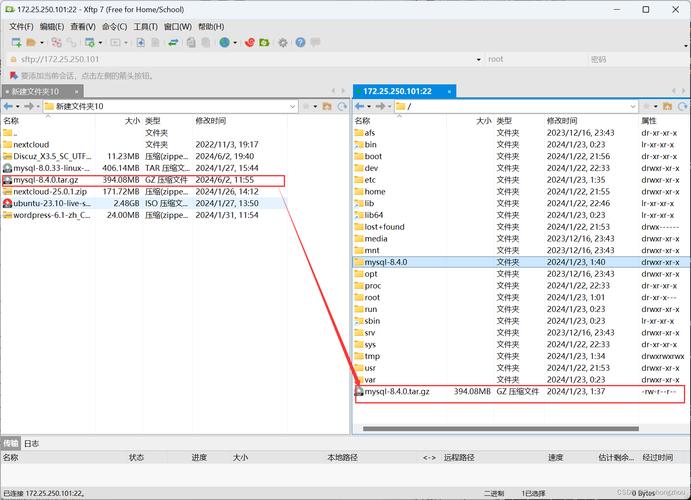Viewport: 691px width, 500px height.
Task: Select local file ubuntu-23.10-live-s...
Action: 143,204
